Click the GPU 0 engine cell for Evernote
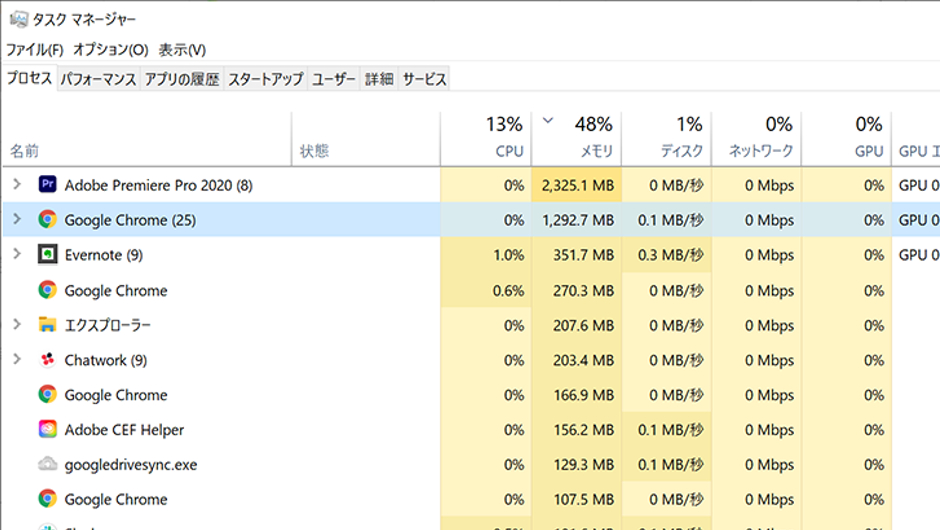Viewport: 940px width, 530px height. 918,255
